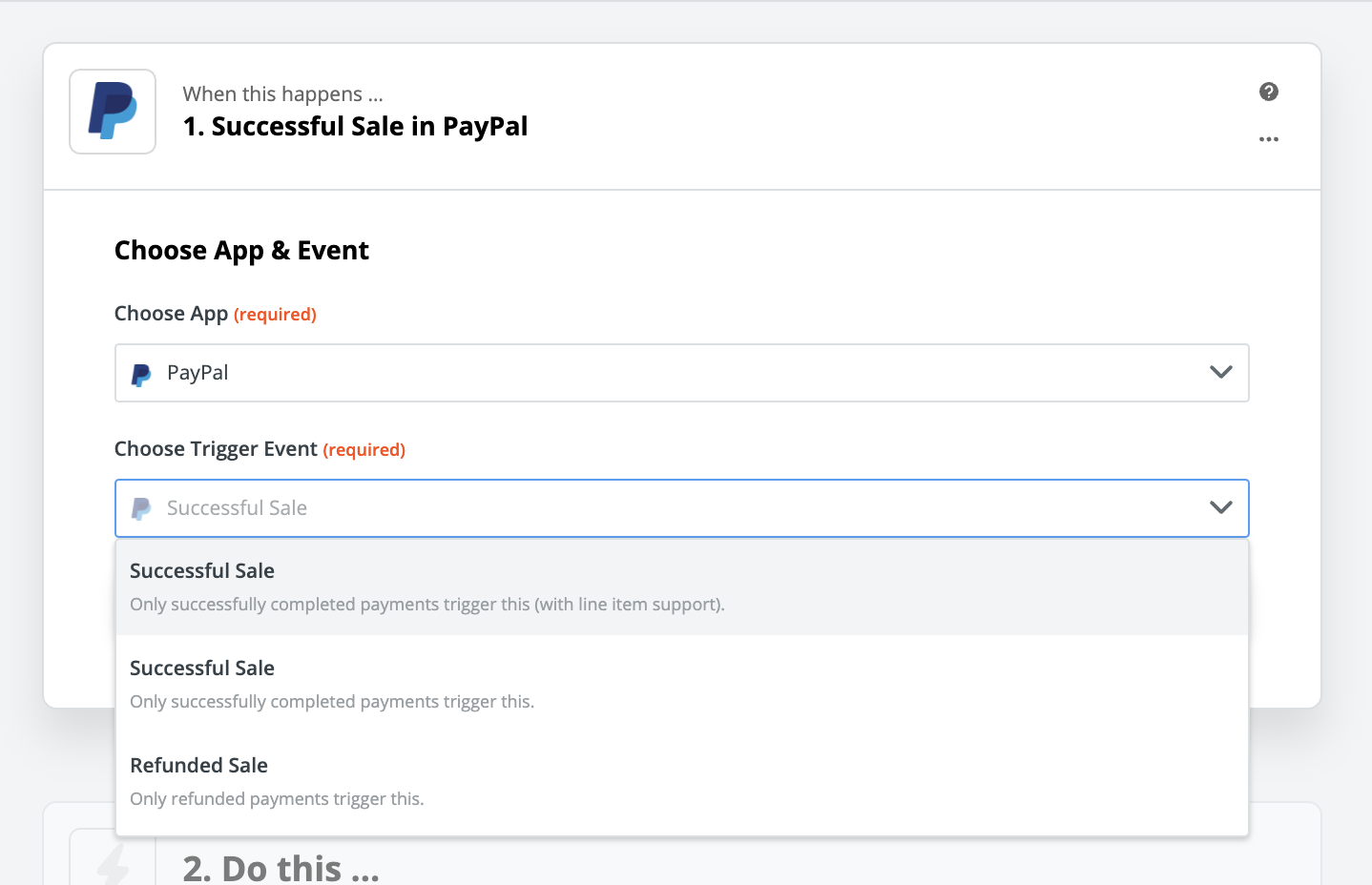Click the 'Choose App & Event' heading
Viewport: 1372px width, 885px height.
click(241, 250)
